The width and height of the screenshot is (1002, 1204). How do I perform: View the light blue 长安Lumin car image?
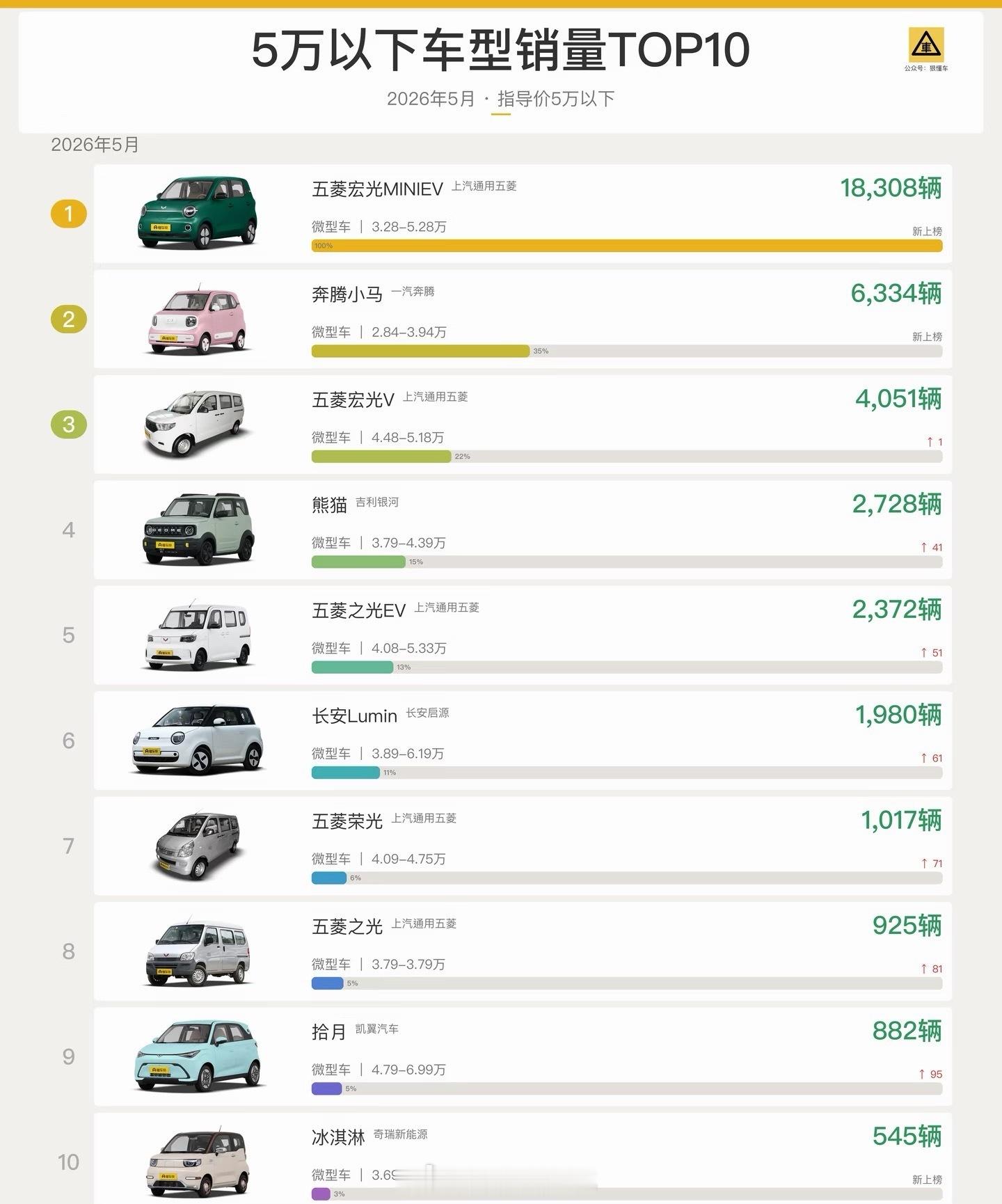(198, 740)
